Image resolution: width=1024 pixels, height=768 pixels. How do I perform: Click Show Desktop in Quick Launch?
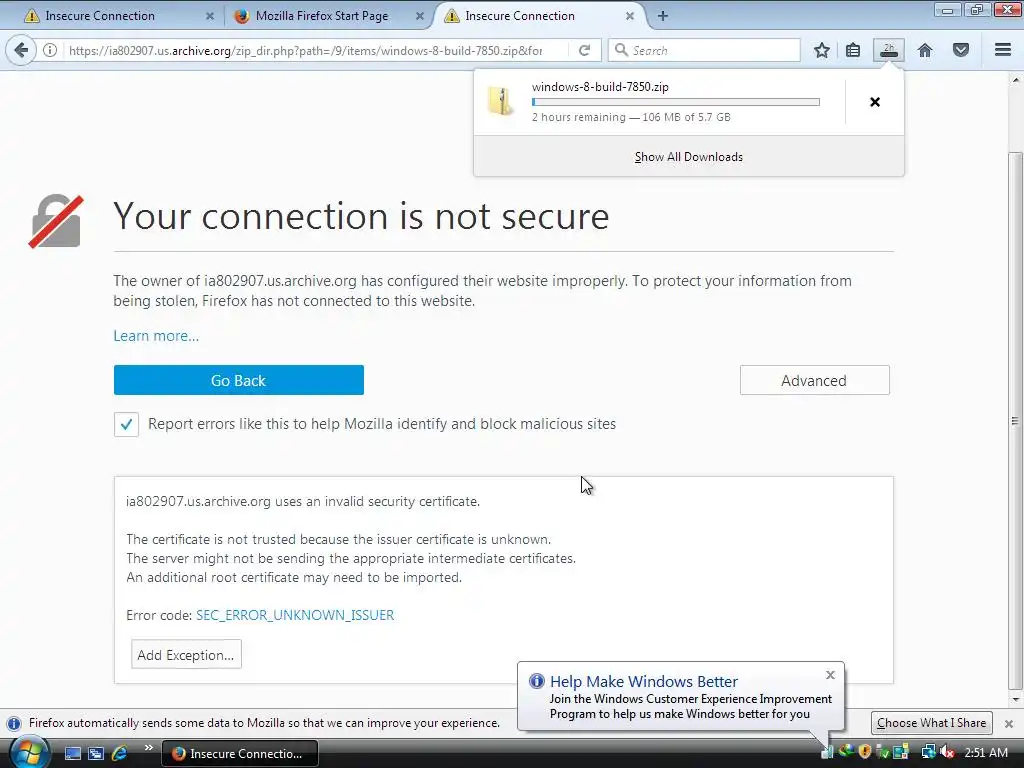(x=72, y=753)
